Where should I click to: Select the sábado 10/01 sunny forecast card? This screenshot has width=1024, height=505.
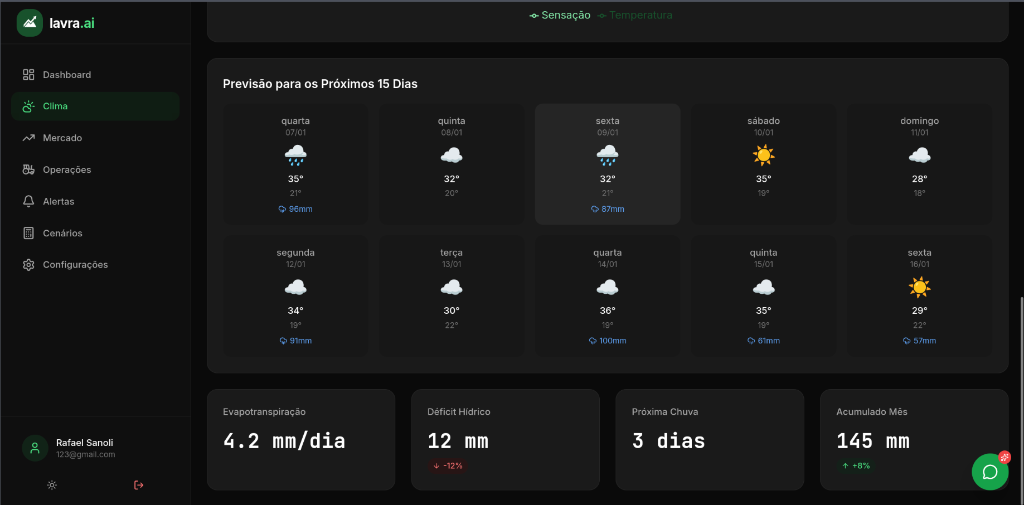point(763,164)
